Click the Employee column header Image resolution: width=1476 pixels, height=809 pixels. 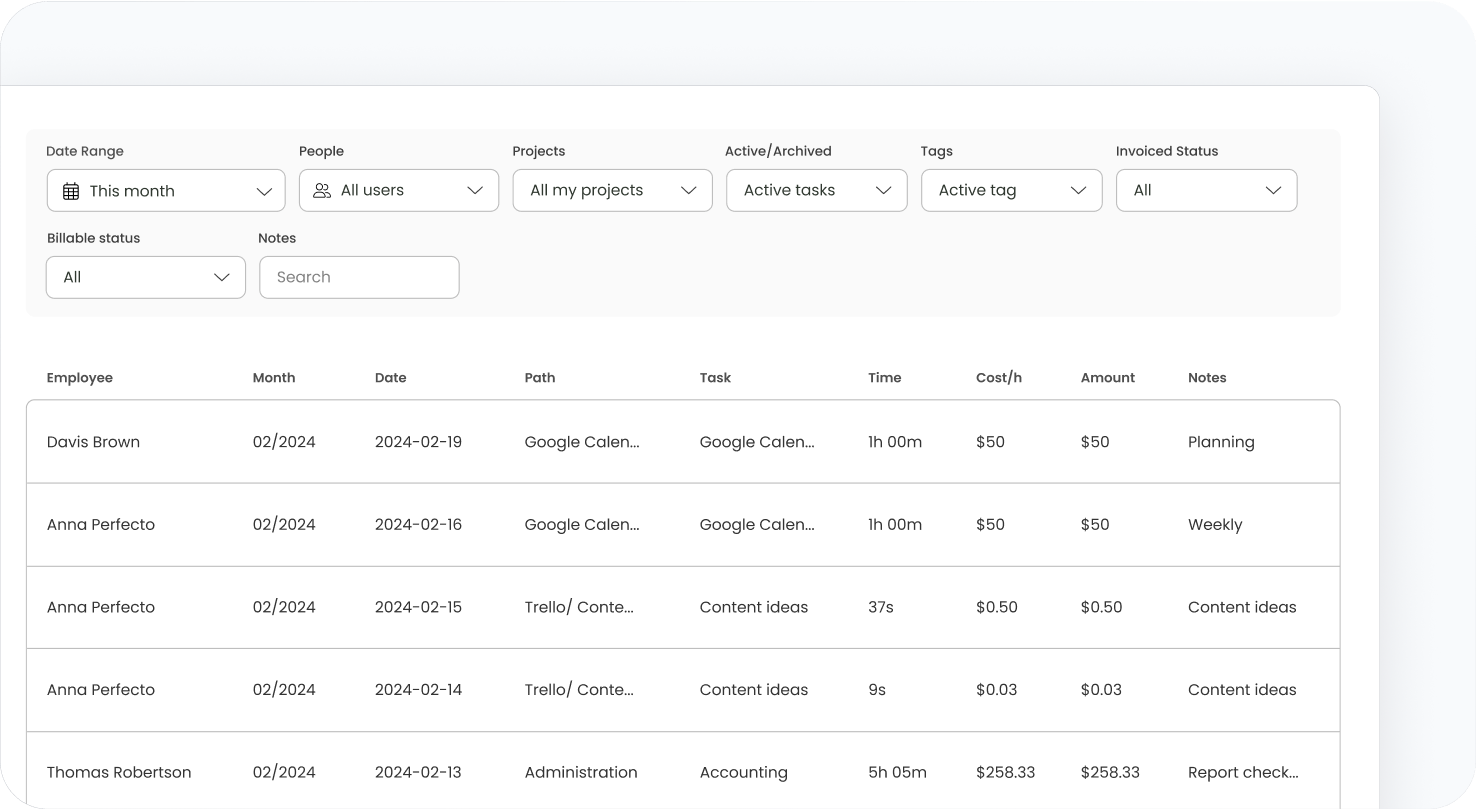(x=80, y=378)
